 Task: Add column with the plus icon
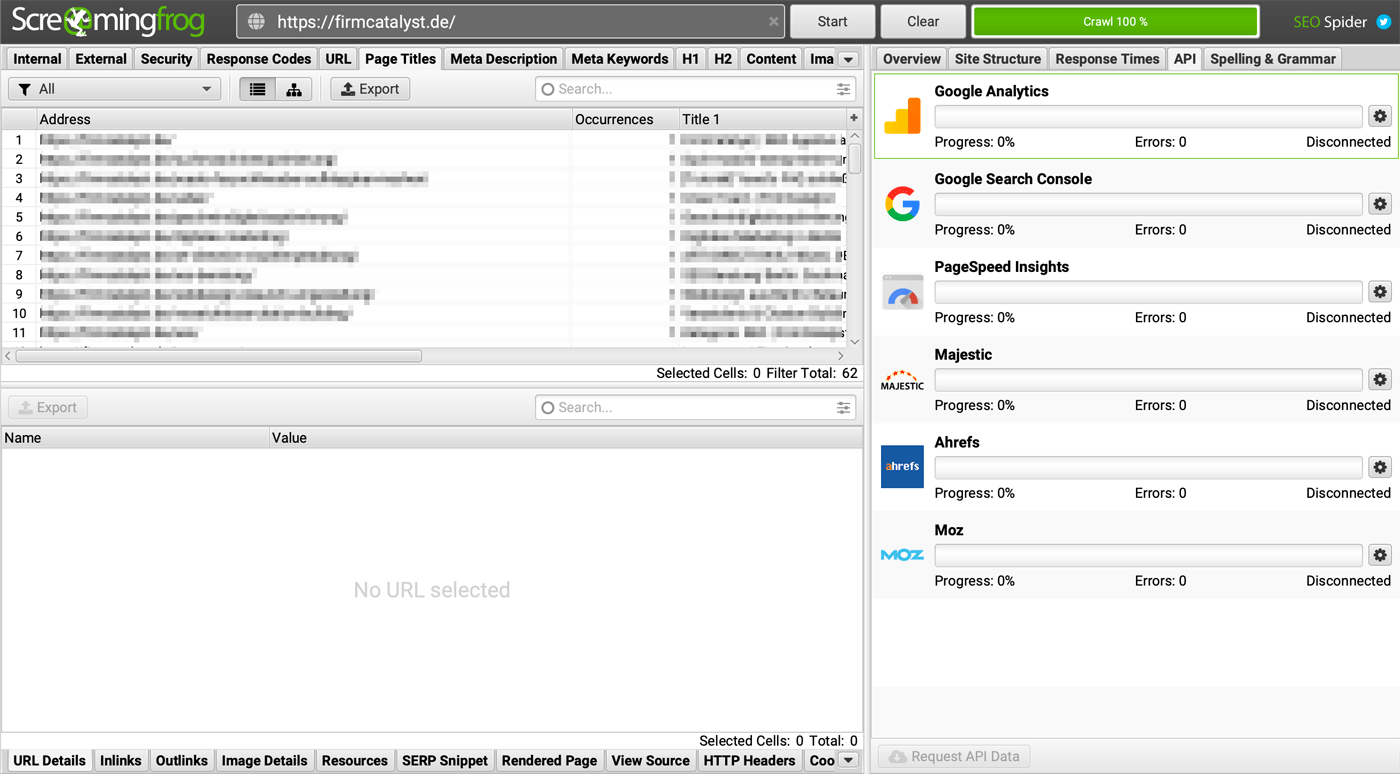[854, 118]
